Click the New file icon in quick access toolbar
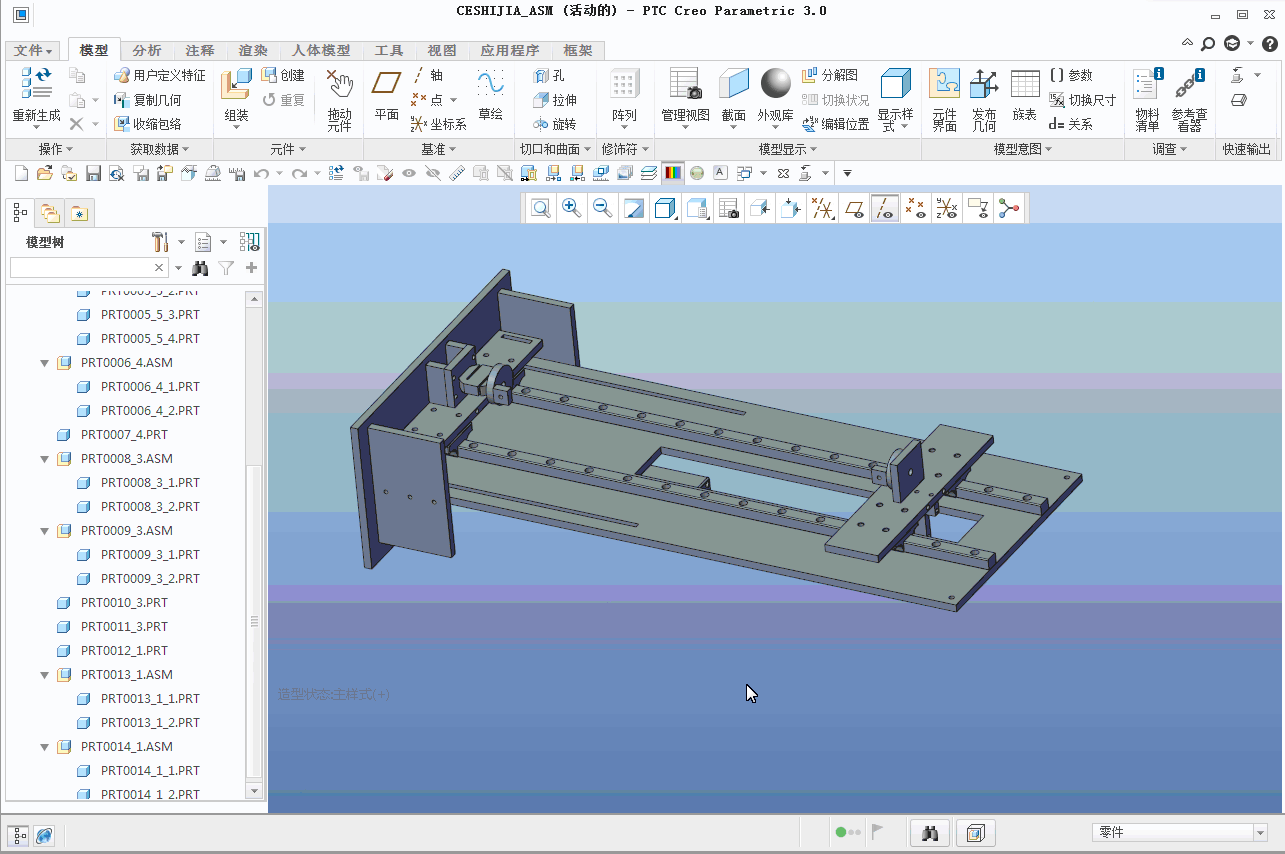The width and height of the screenshot is (1285, 854). [x=21, y=173]
